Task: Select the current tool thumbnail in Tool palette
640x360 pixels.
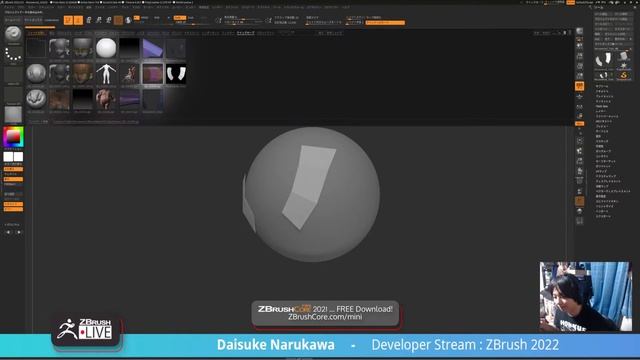Action: pos(603,60)
